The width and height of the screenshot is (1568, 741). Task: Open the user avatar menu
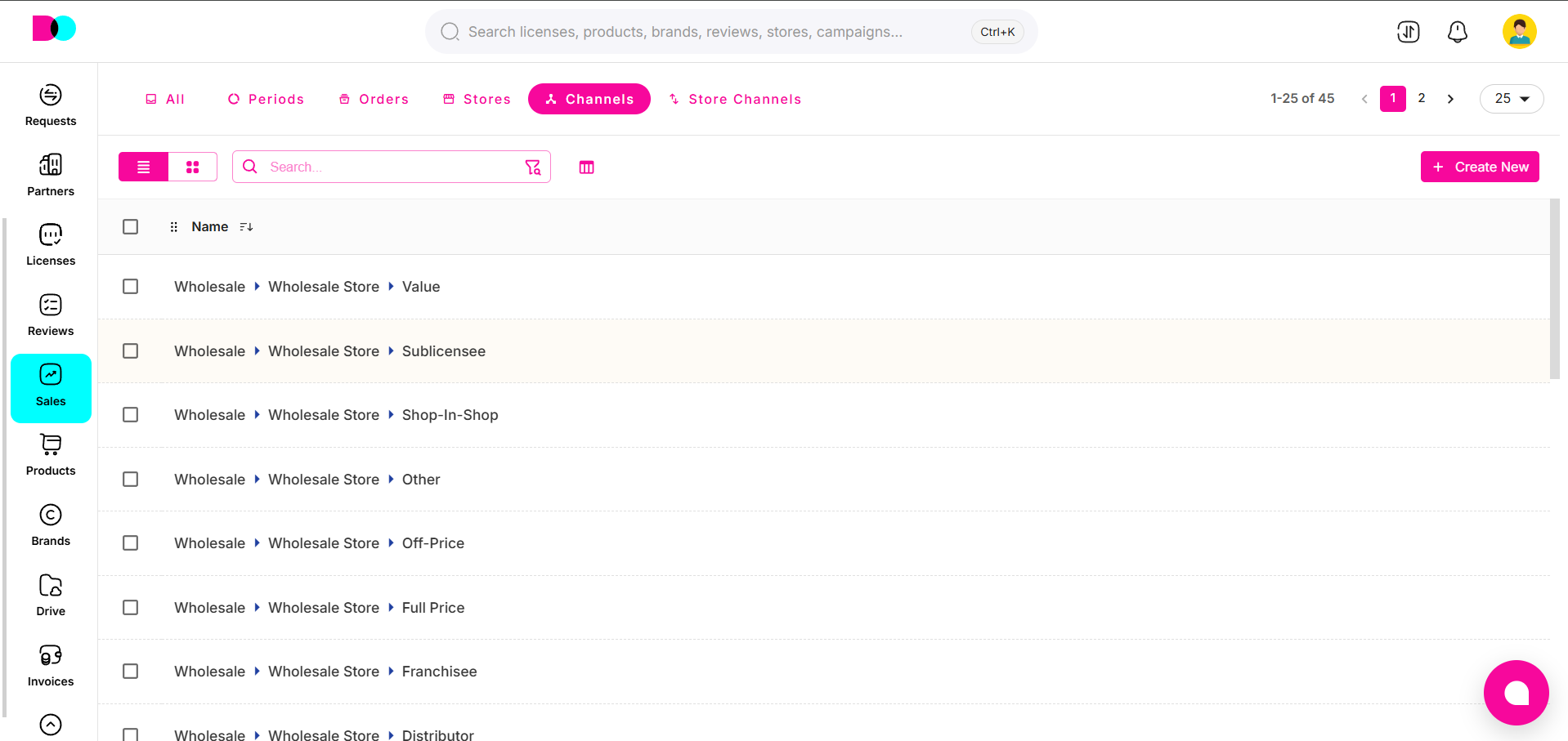(1520, 32)
